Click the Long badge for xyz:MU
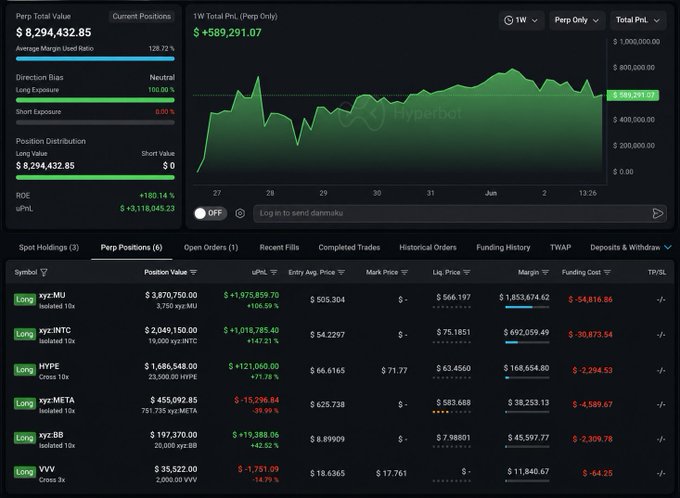Viewport: 680px width, 498px height. tap(25, 299)
